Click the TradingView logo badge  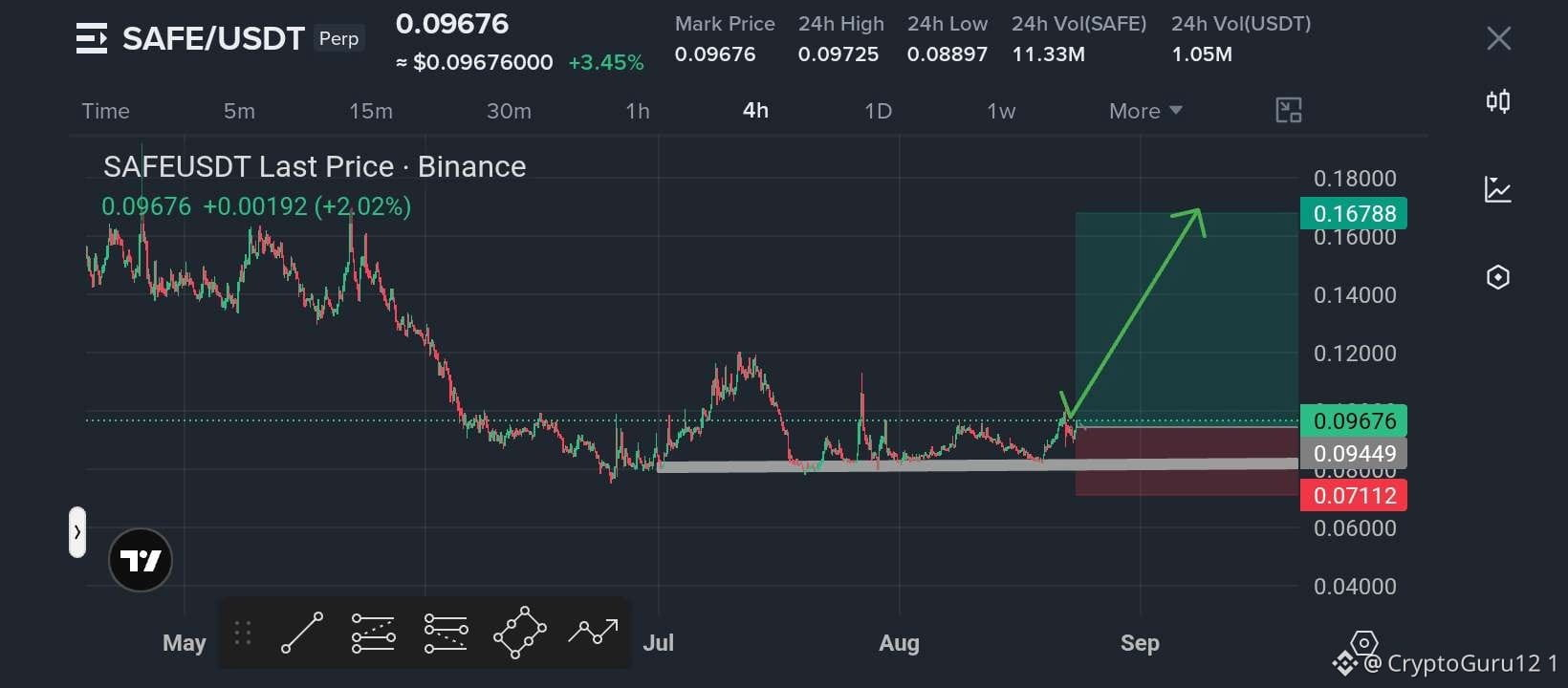(x=141, y=560)
